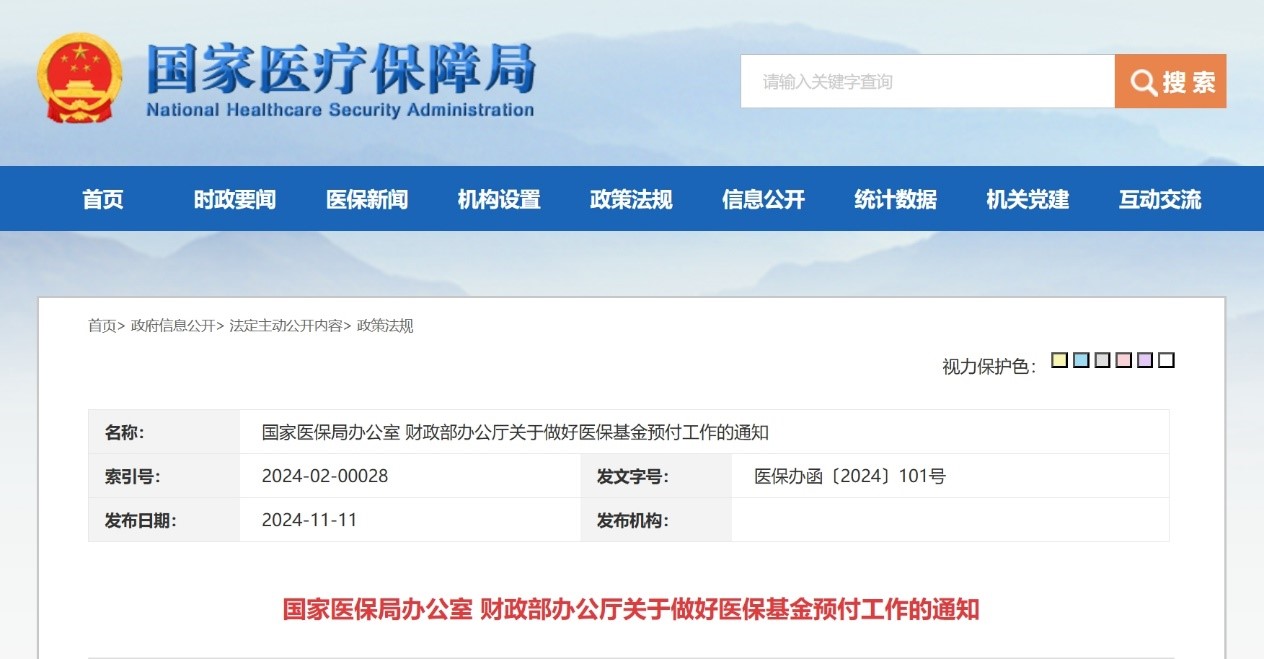Open 统计数据 from the navigation bar

[895, 199]
